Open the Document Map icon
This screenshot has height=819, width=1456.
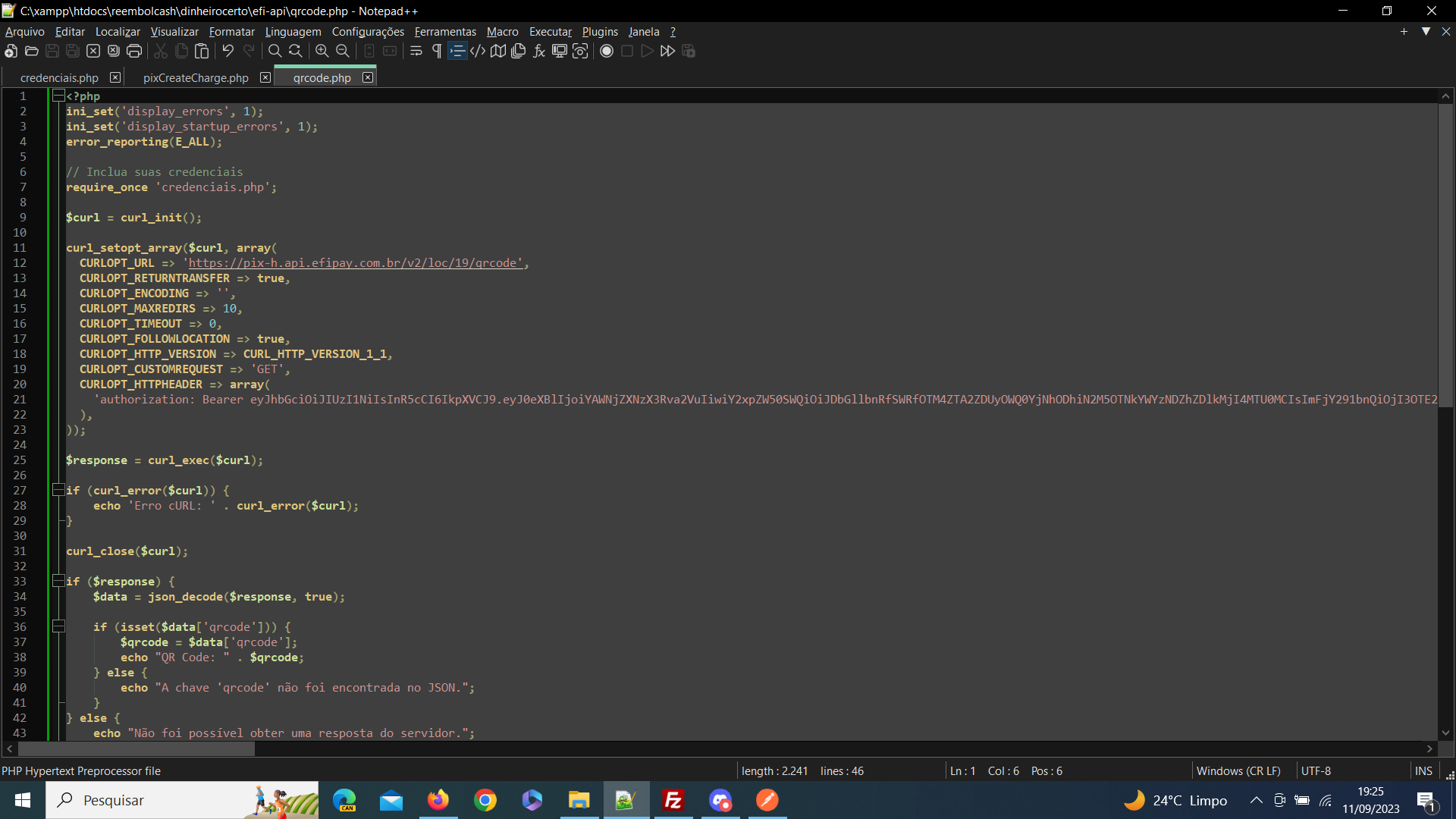click(498, 51)
